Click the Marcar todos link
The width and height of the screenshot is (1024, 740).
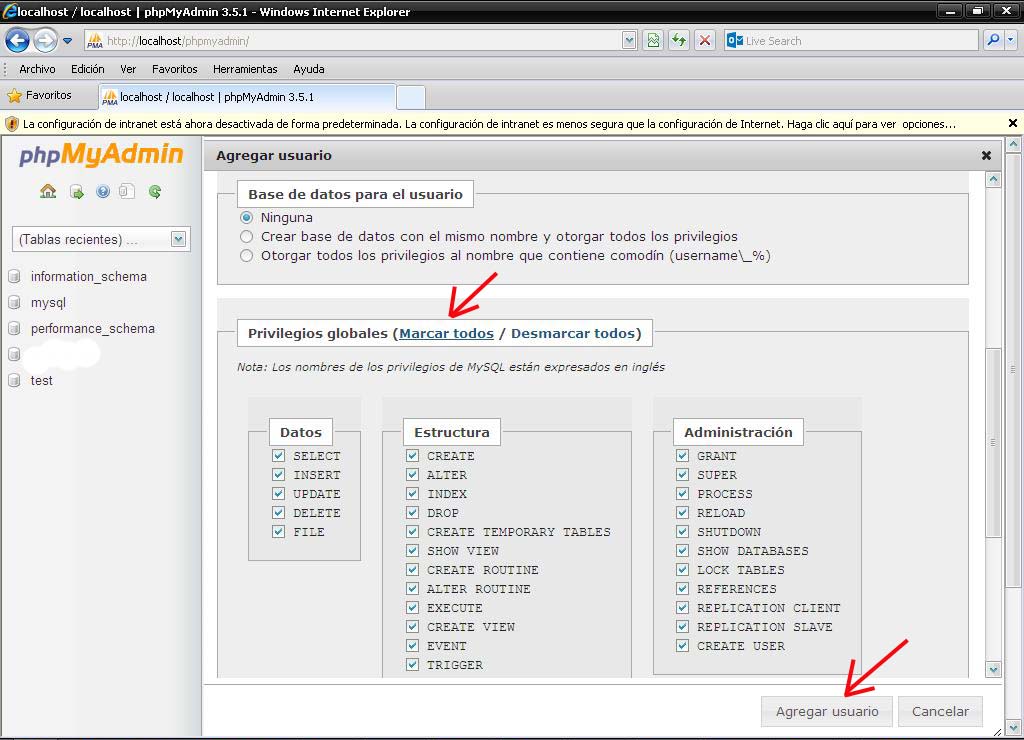[447, 333]
